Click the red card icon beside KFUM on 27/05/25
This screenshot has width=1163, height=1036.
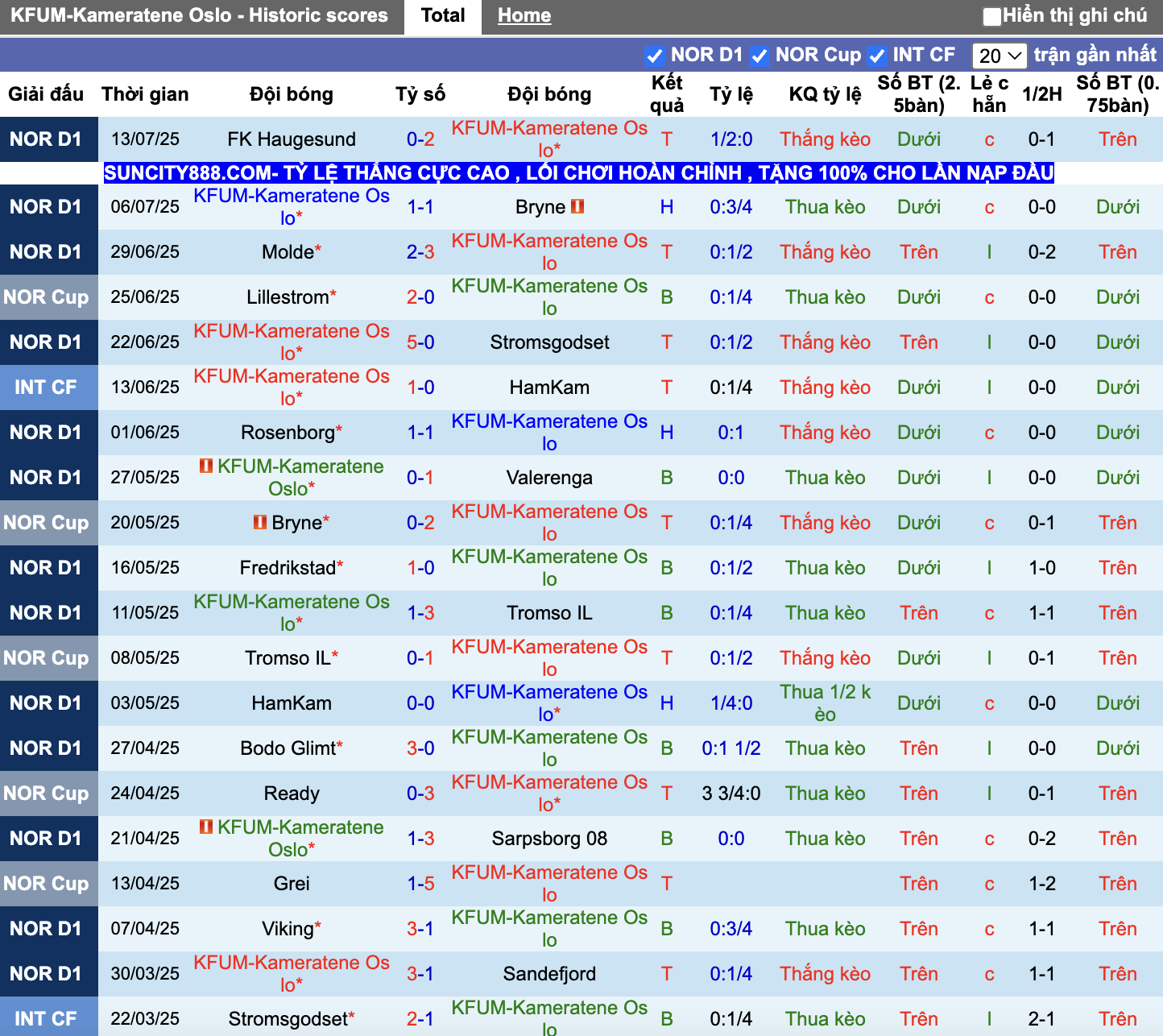point(206,466)
